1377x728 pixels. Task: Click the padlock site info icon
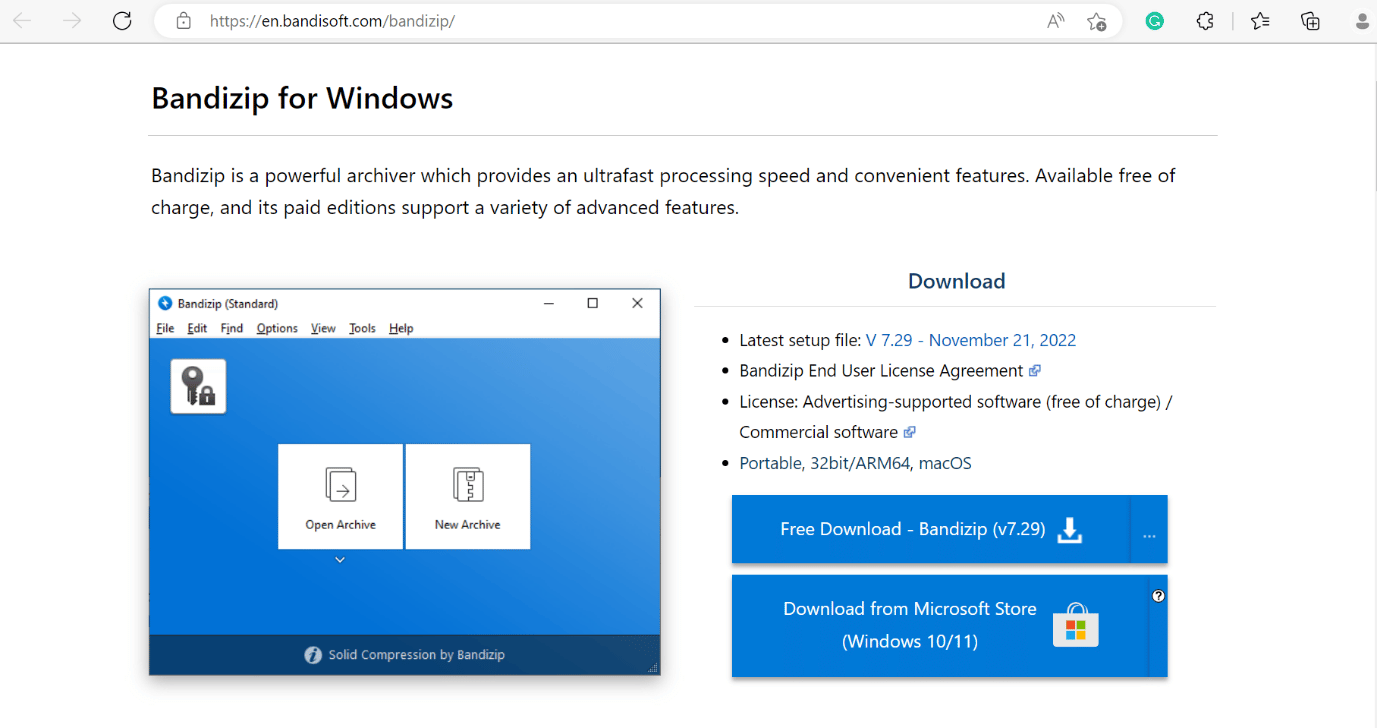[183, 21]
